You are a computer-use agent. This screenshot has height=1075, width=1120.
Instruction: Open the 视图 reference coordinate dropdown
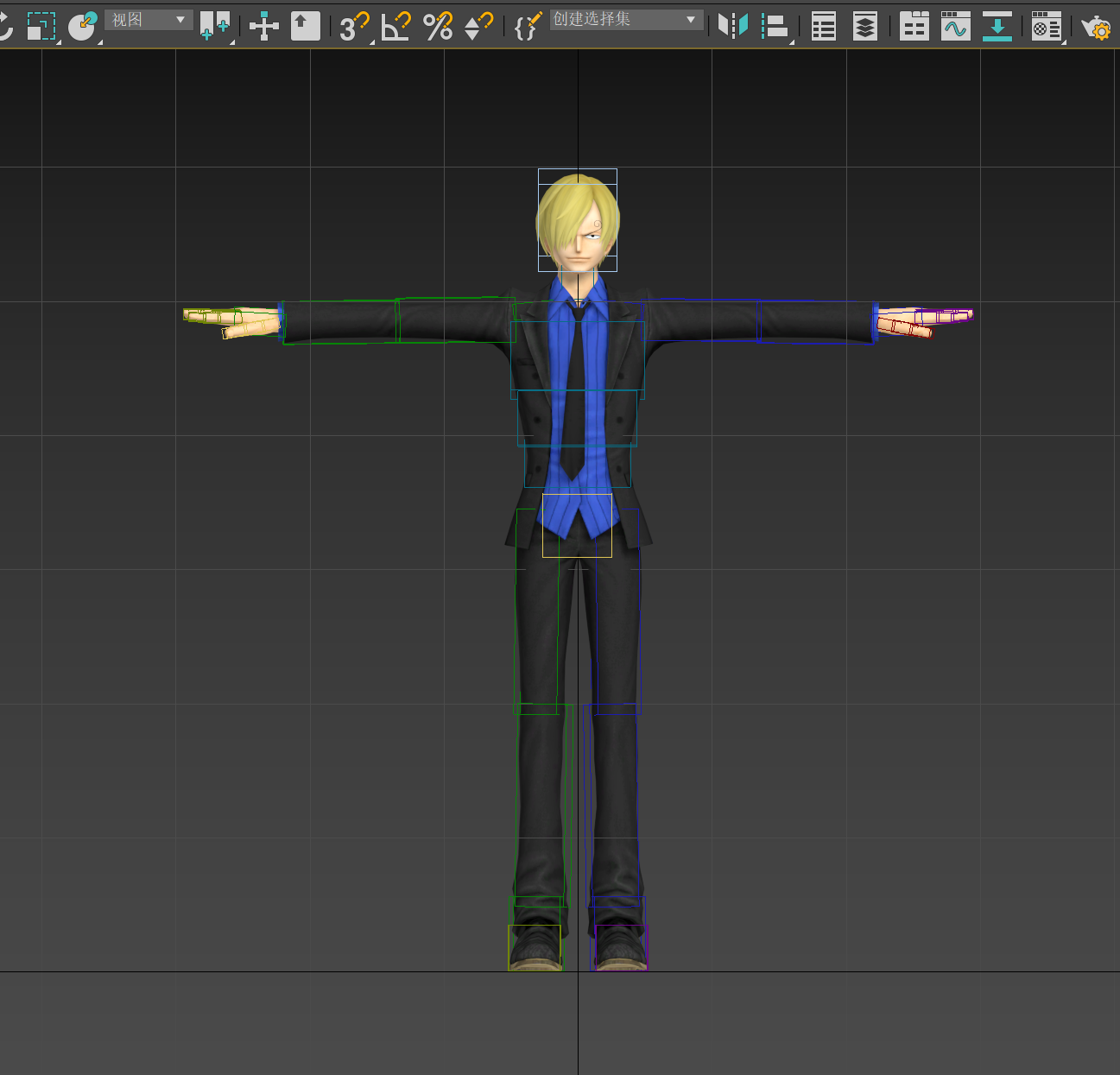point(149,20)
